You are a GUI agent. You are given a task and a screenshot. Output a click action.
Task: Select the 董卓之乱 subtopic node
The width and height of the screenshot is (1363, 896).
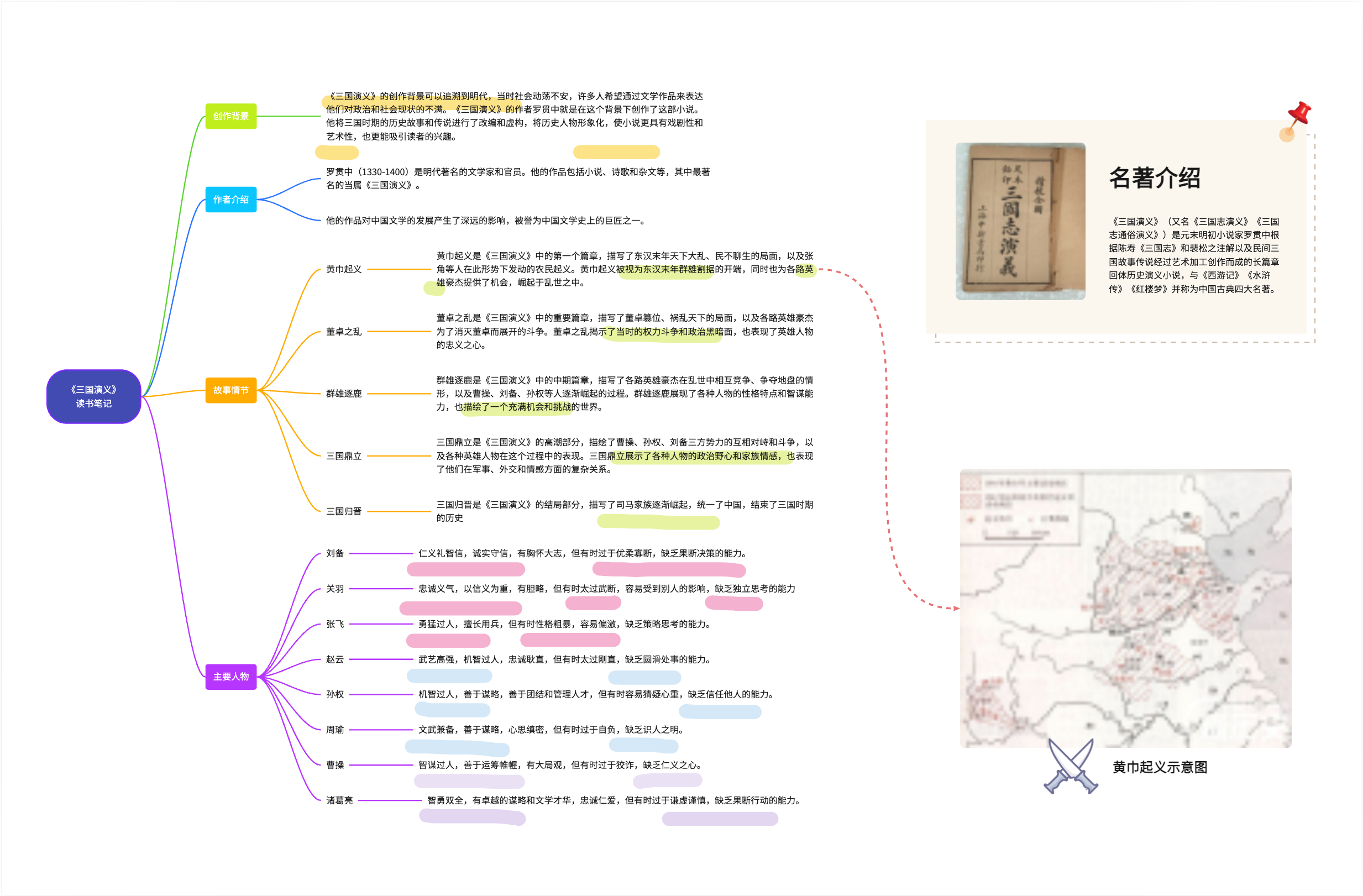tap(344, 332)
